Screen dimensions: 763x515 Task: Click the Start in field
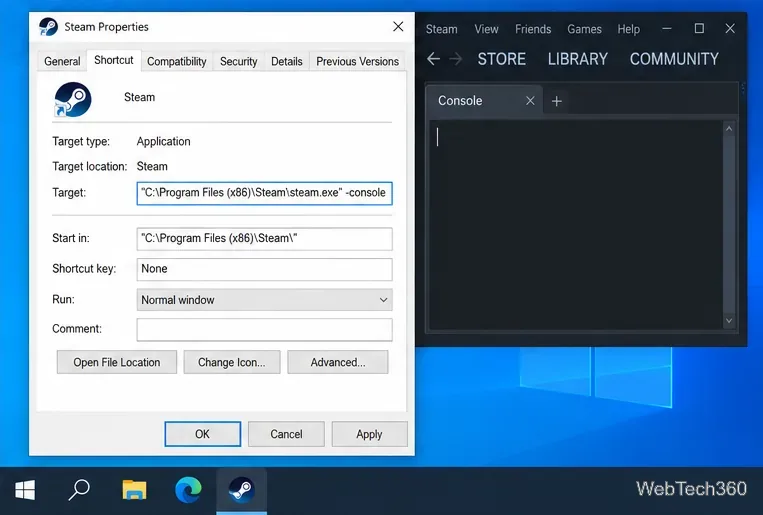pos(264,239)
